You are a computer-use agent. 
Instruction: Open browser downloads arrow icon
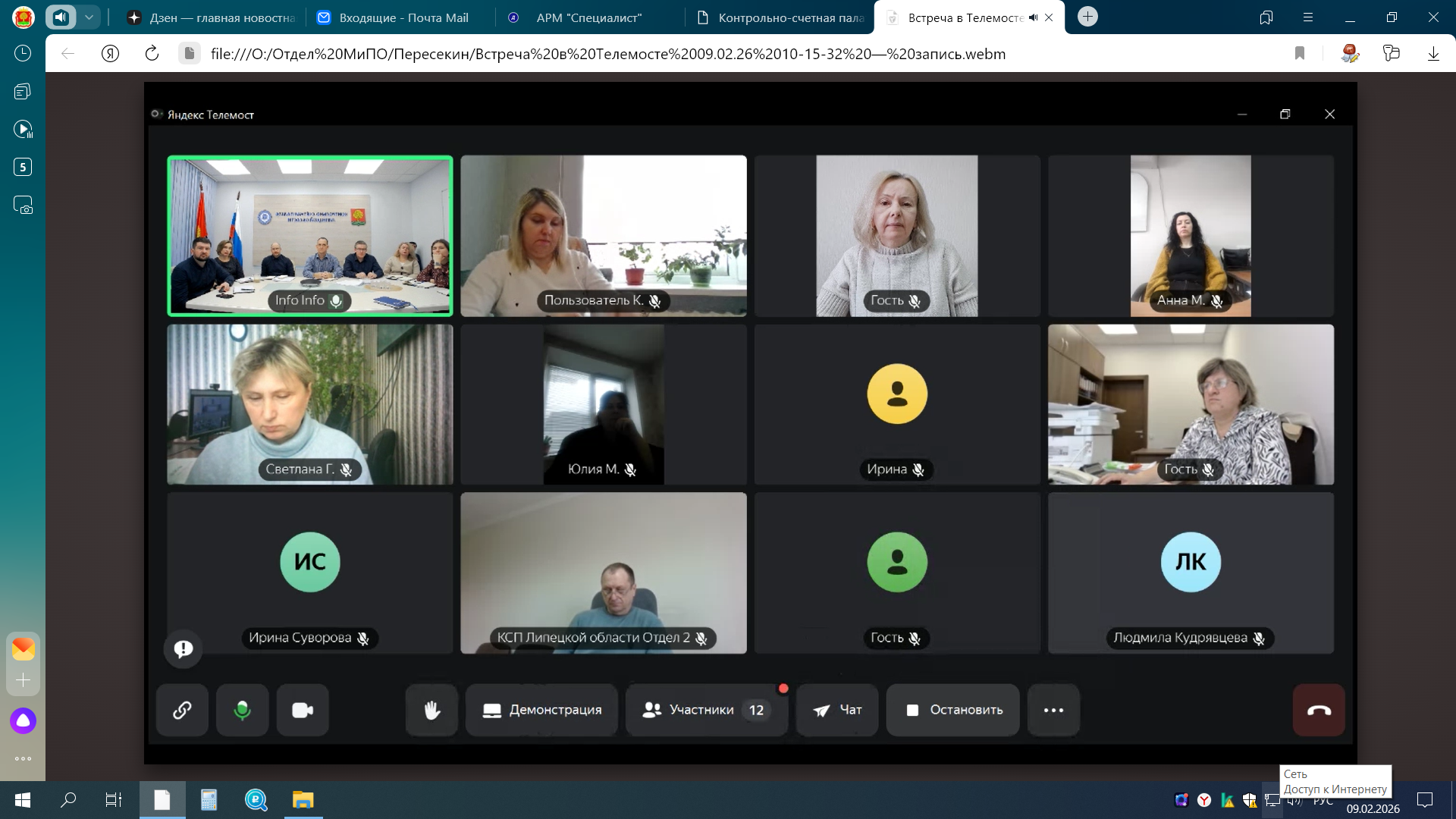pos(1433,53)
